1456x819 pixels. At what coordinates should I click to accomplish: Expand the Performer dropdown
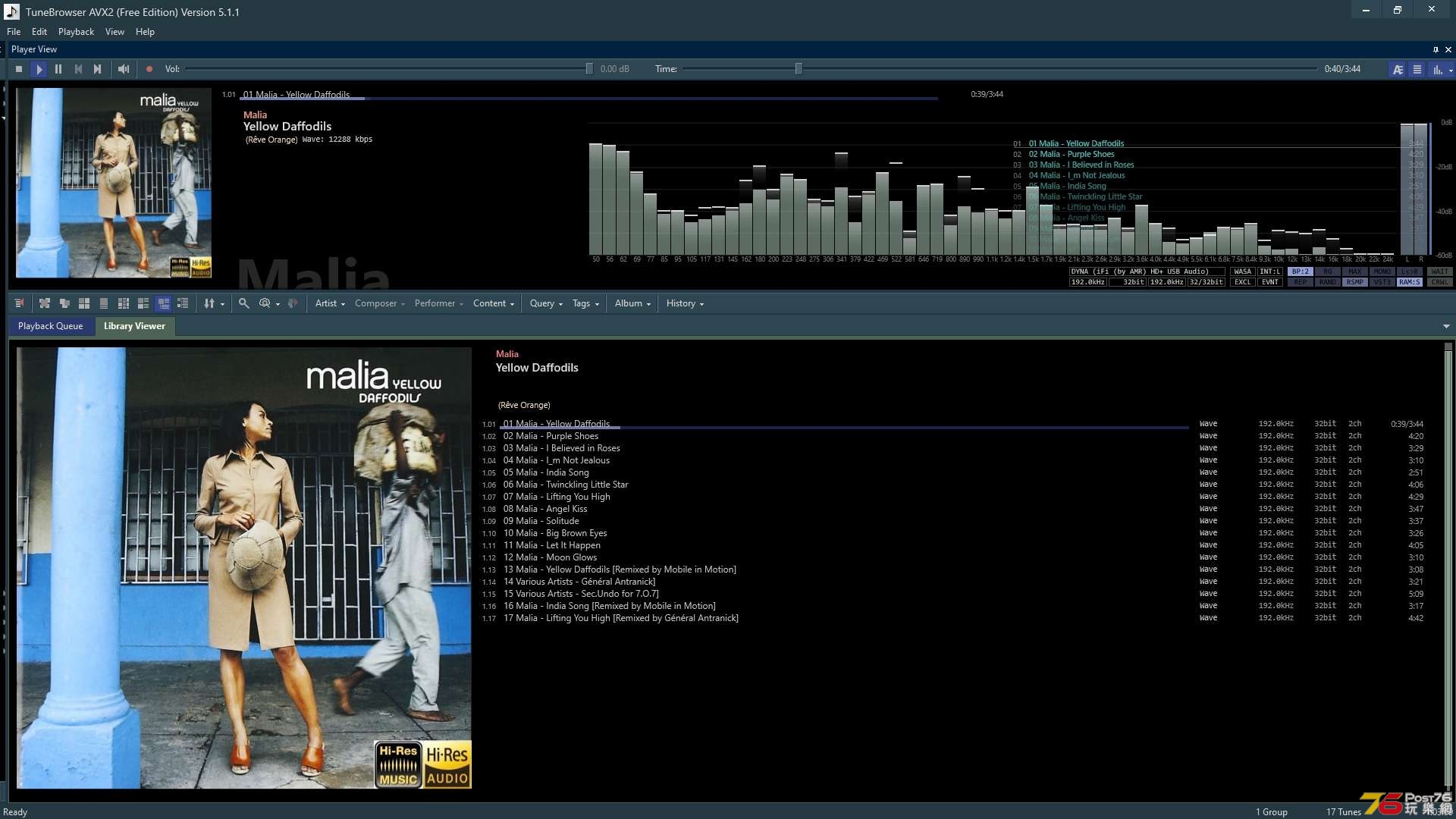(x=438, y=303)
